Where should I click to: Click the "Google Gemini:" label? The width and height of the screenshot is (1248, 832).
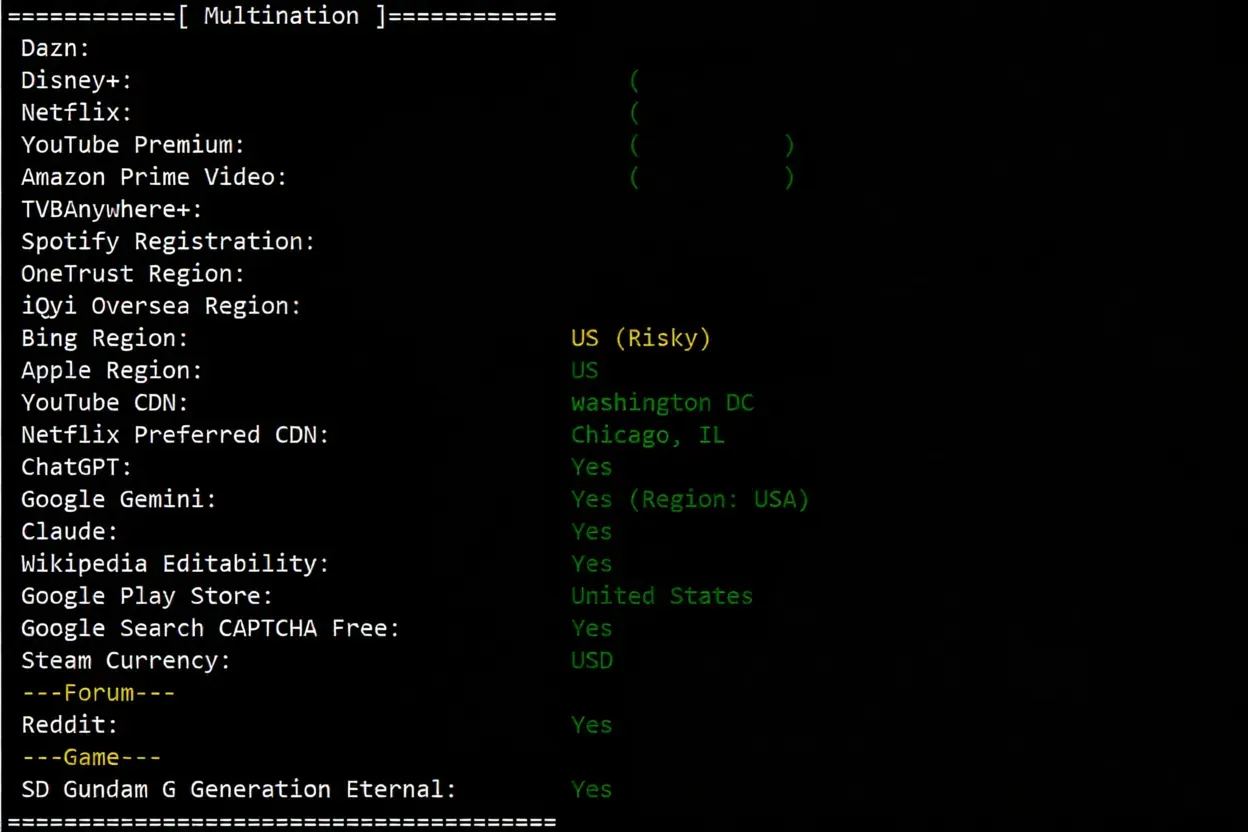point(119,499)
